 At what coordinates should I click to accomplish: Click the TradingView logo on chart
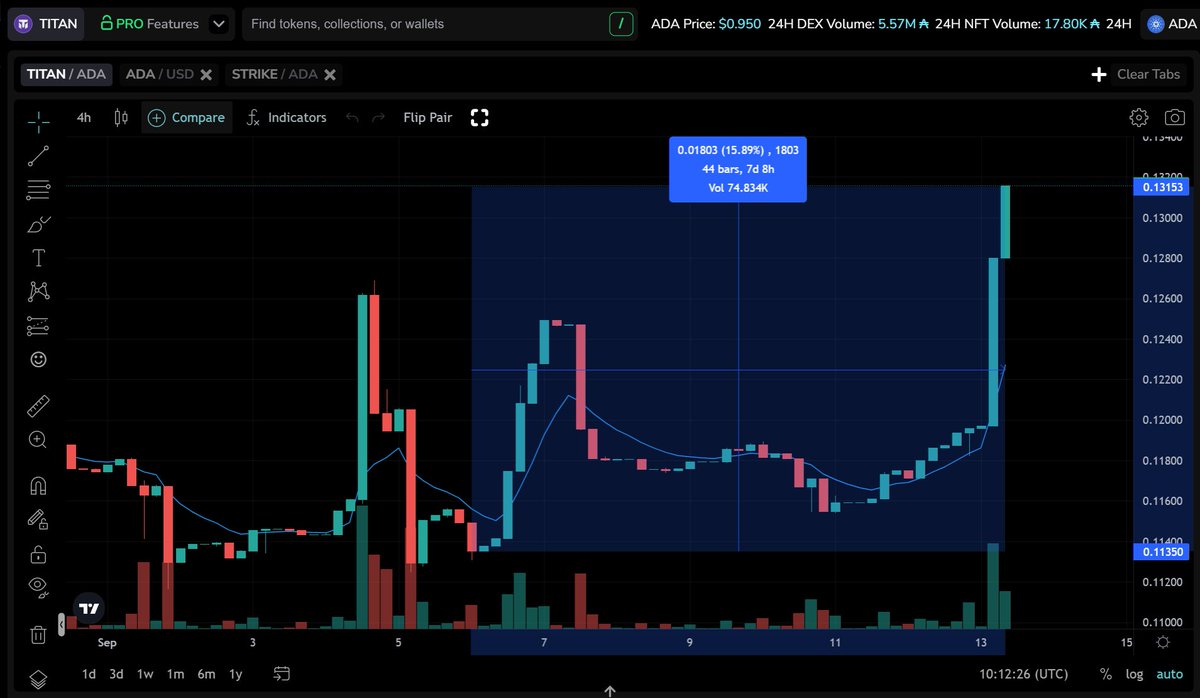(90, 608)
